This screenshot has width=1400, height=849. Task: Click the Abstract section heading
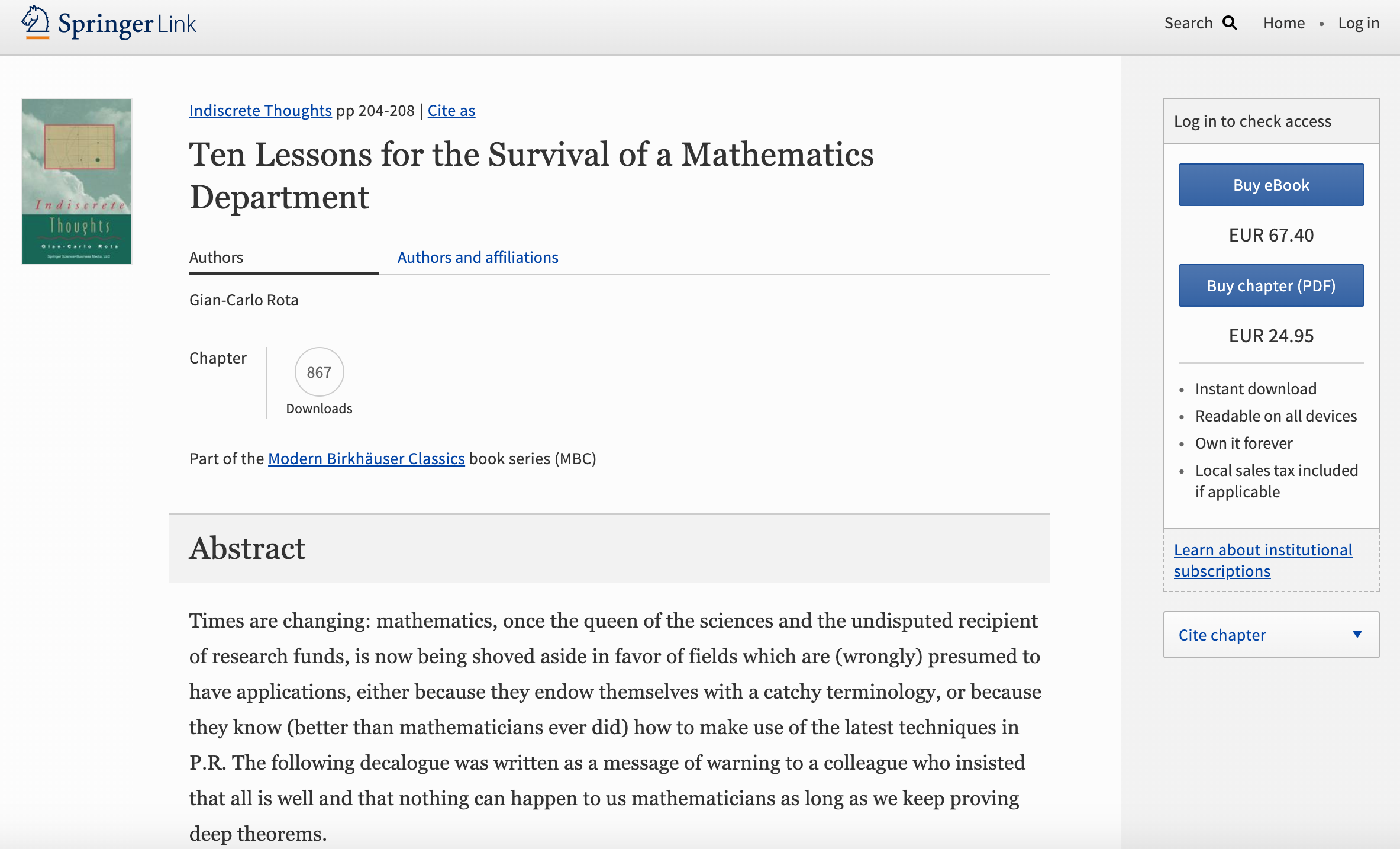(247, 548)
